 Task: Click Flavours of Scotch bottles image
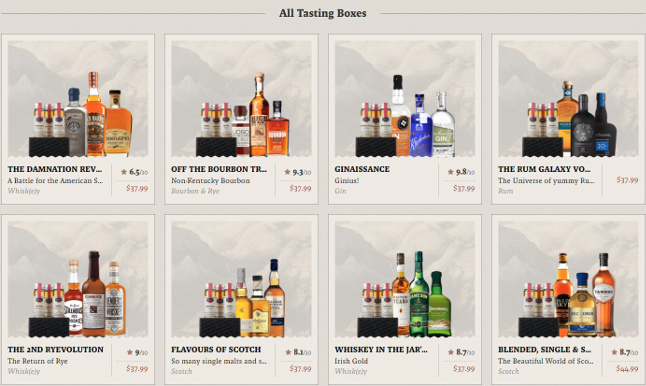pyautogui.click(x=241, y=279)
